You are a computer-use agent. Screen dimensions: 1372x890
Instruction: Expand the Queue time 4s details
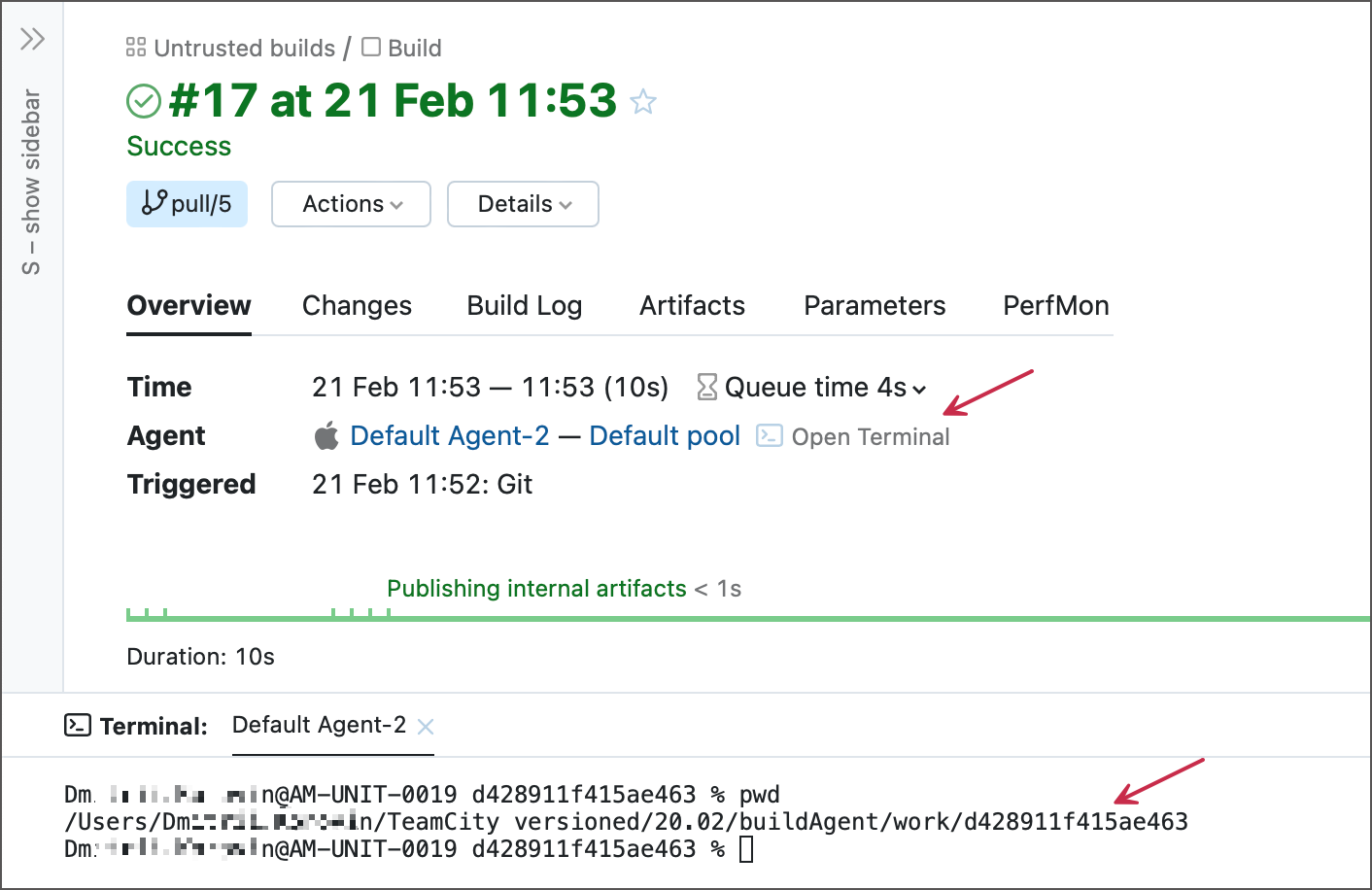812,388
